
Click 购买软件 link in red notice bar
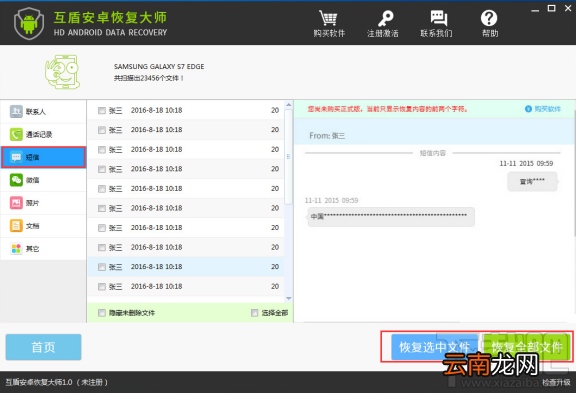tap(543, 109)
